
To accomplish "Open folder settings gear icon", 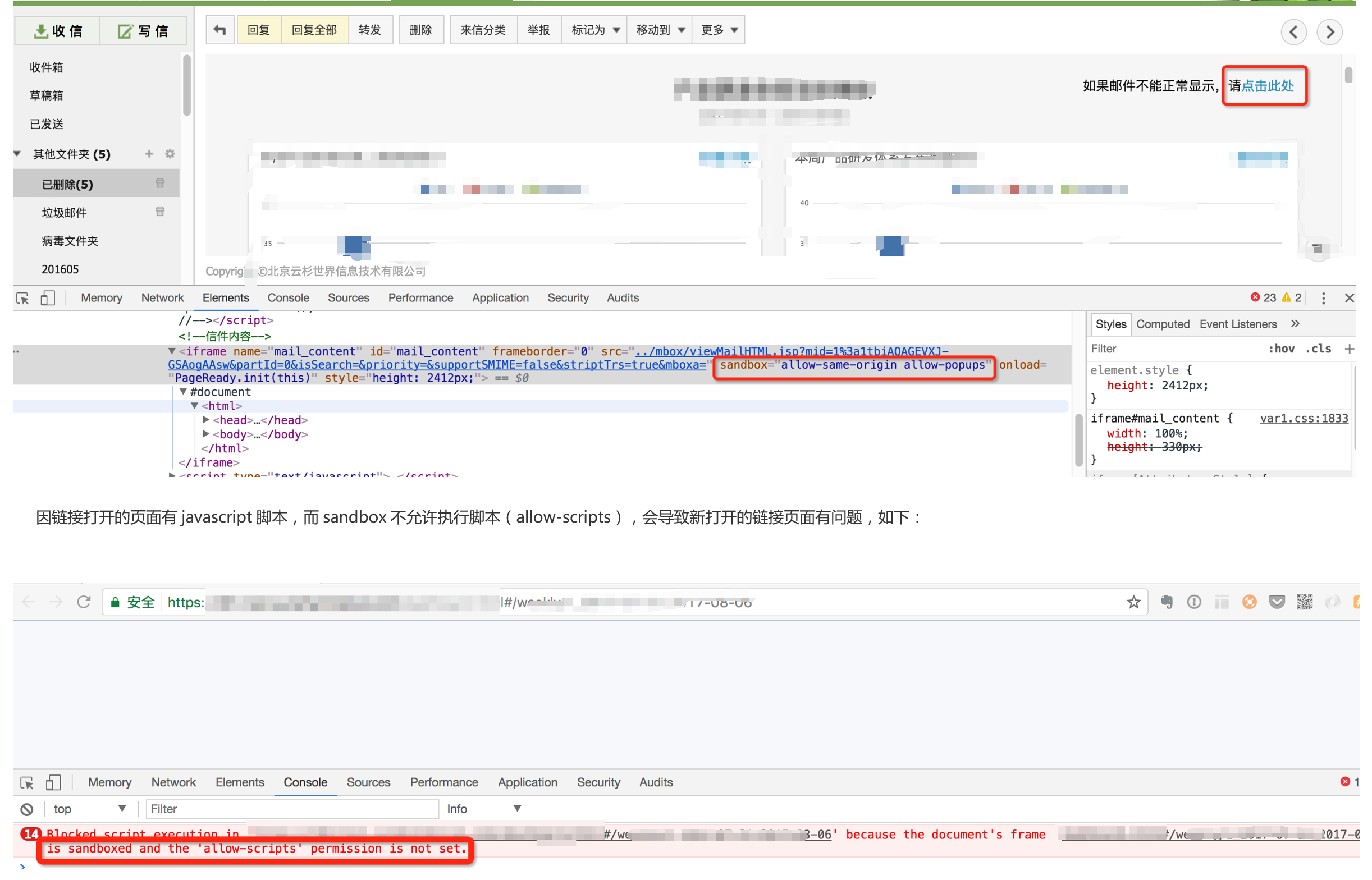I will coord(170,154).
